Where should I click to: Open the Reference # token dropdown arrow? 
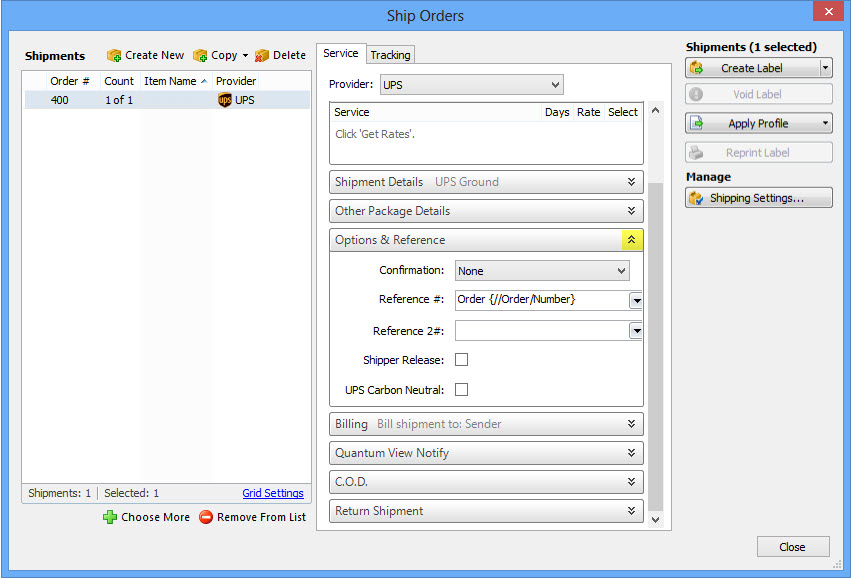pyautogui.click(x=636, y=300)
